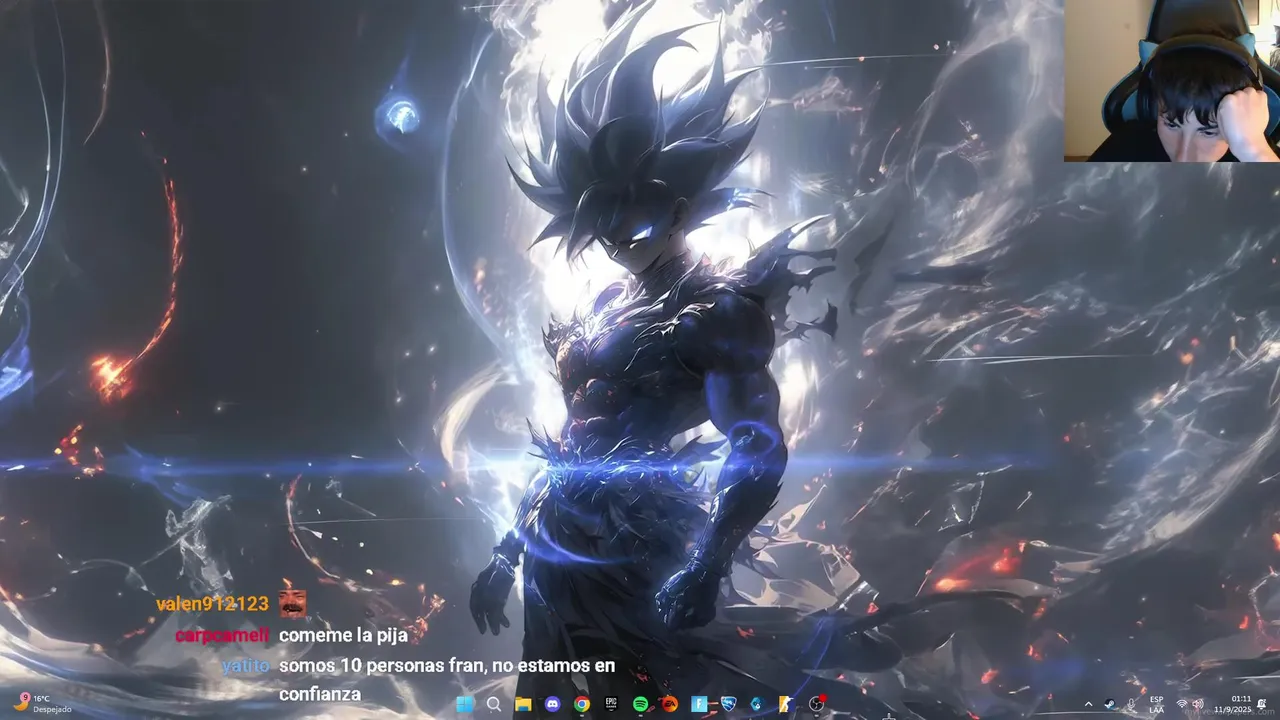
Task: Switch to OBS Studio in the taskbar
Action: [816, 704]
